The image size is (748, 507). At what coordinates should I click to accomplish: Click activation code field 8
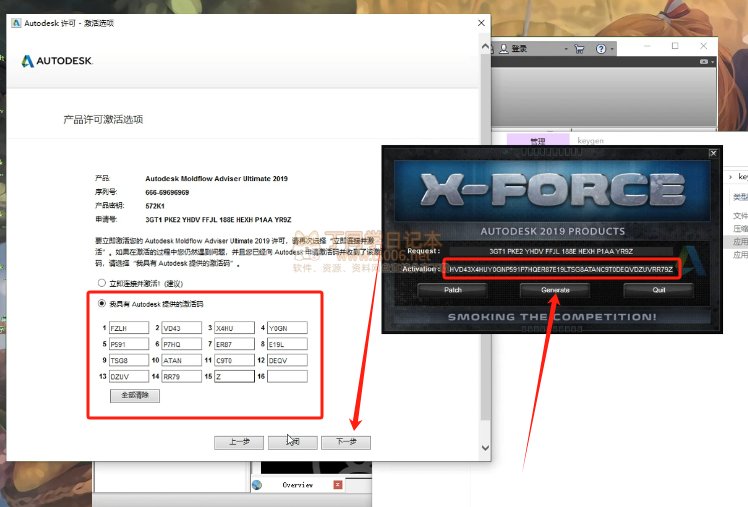[287, 344]
